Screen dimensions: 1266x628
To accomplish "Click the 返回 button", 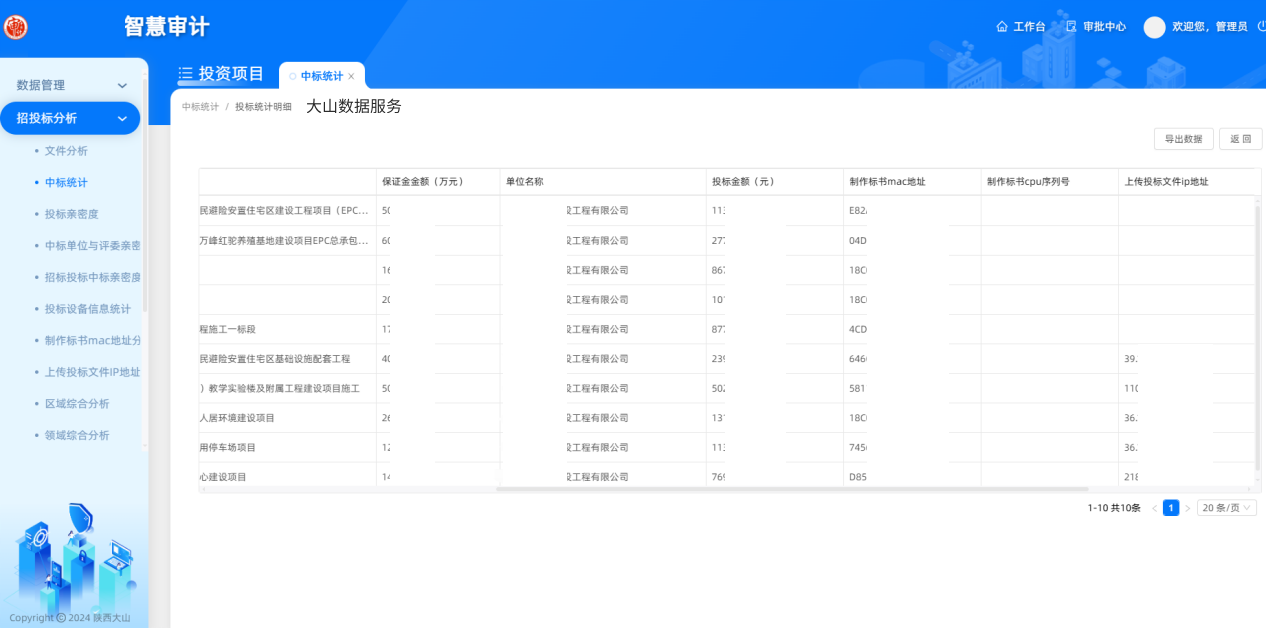I will click(1240, 139).
